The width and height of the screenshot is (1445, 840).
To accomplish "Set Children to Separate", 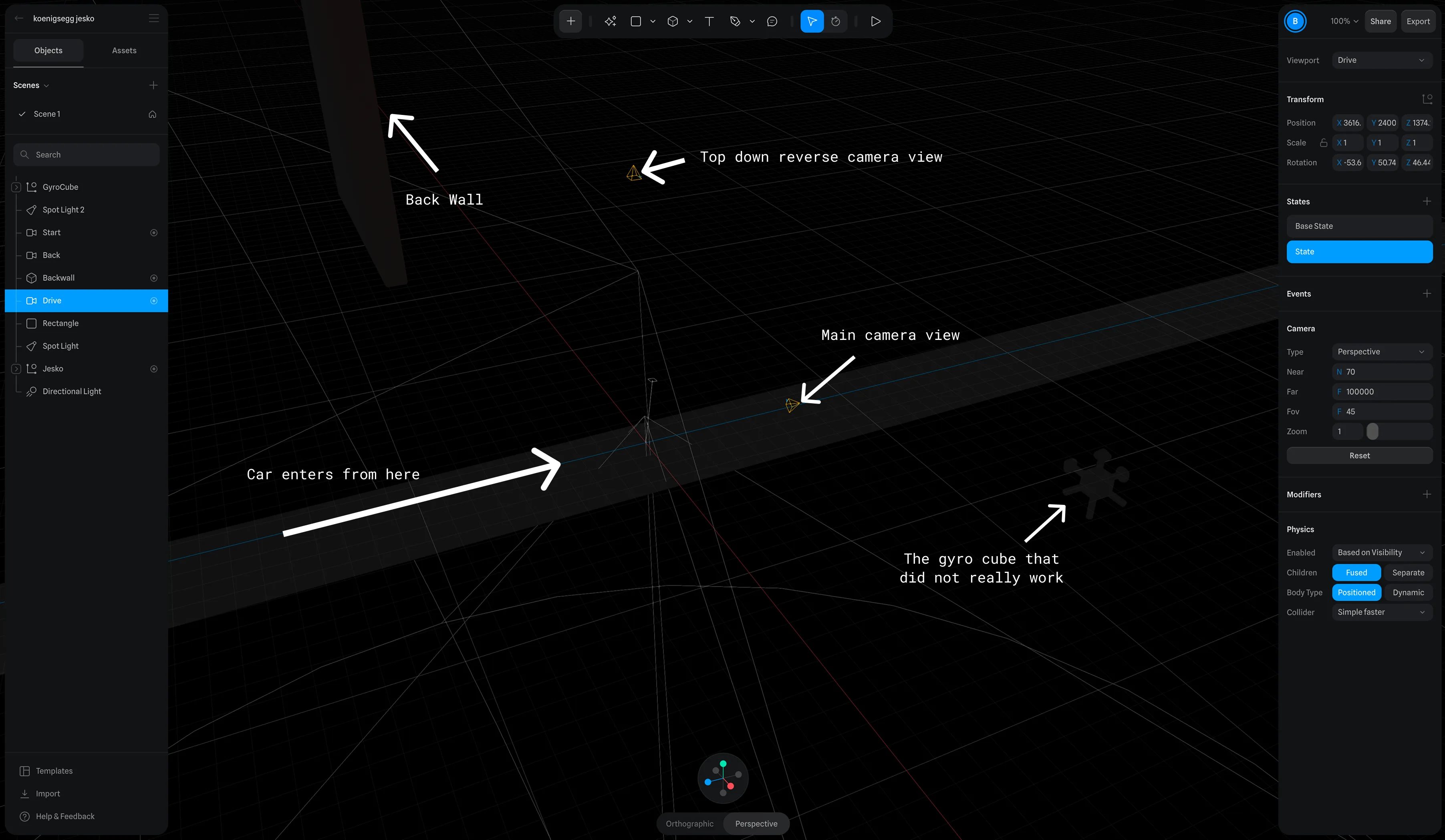I will click(x=1408, y=573).
